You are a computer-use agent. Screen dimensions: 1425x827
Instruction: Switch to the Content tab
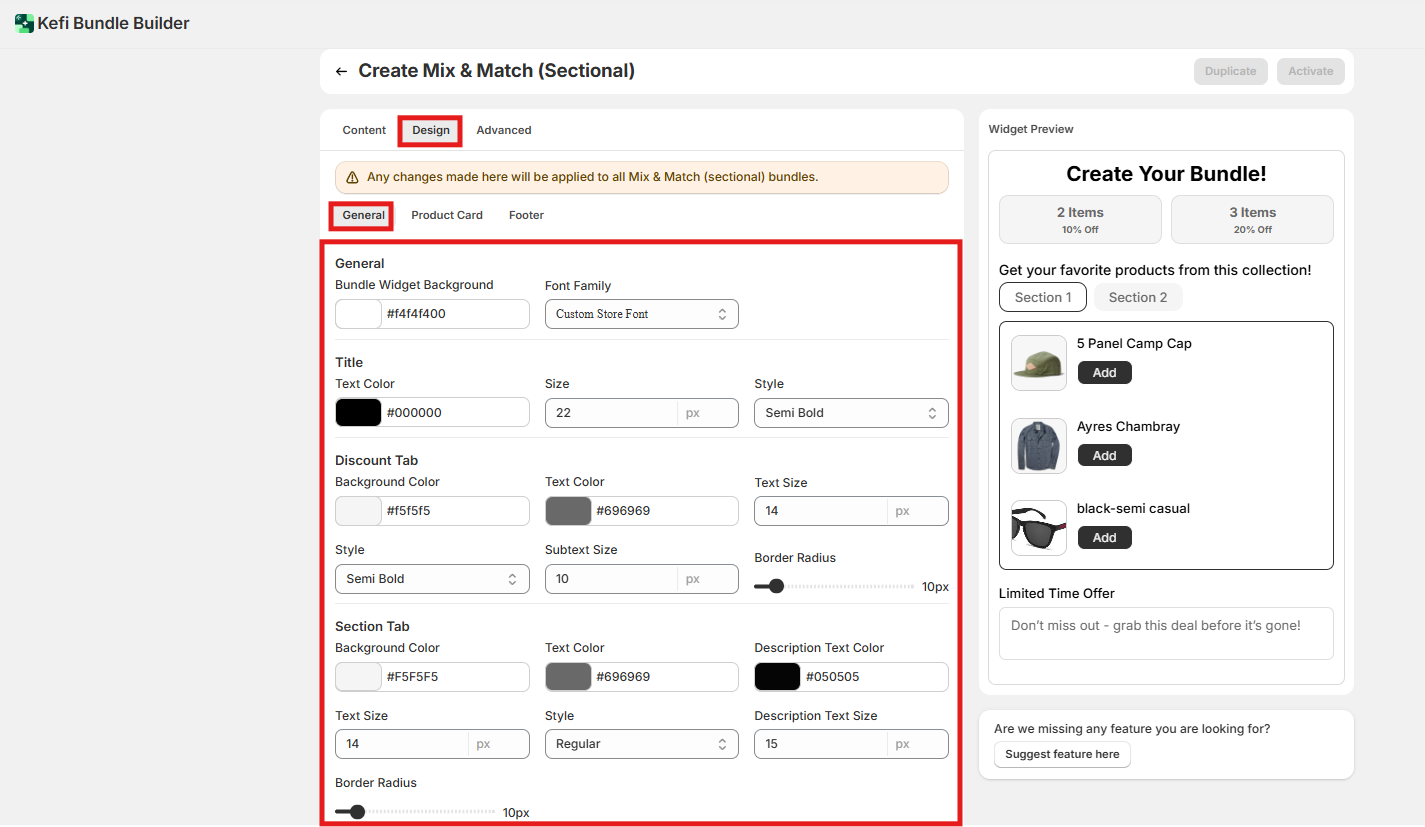coord(364,130)
